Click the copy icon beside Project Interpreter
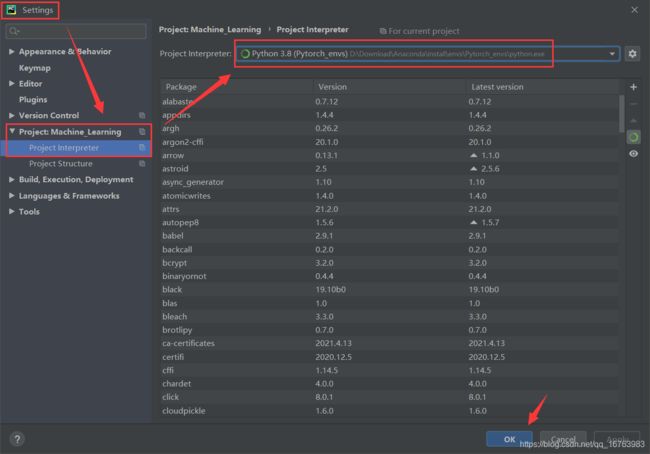The height and width of the screenshot is (454, 650). pyautogui.click(x=142, y=148)
